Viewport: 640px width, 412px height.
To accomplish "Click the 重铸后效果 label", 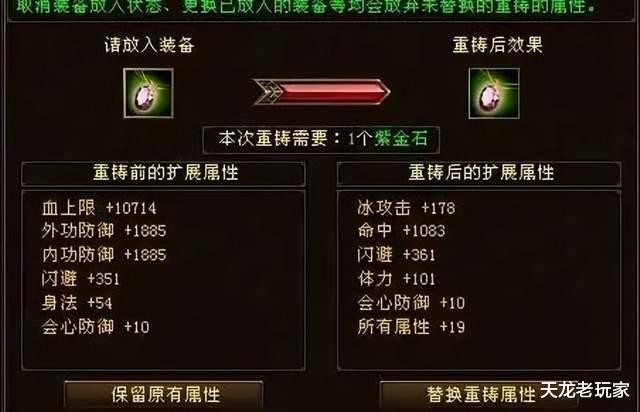I will pyautogui.click(x=497, y=45).
